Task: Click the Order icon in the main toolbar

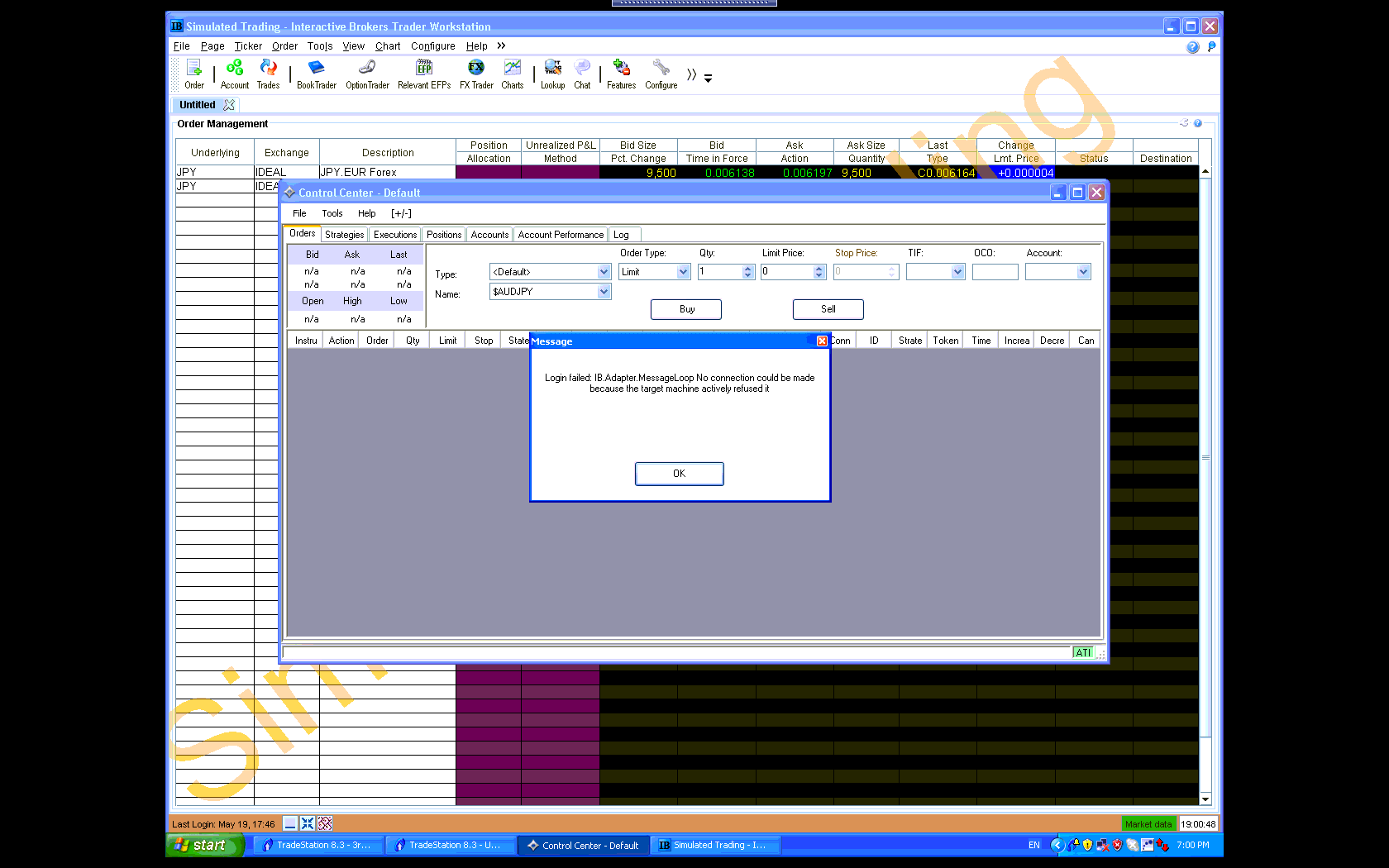Action: 194,74
